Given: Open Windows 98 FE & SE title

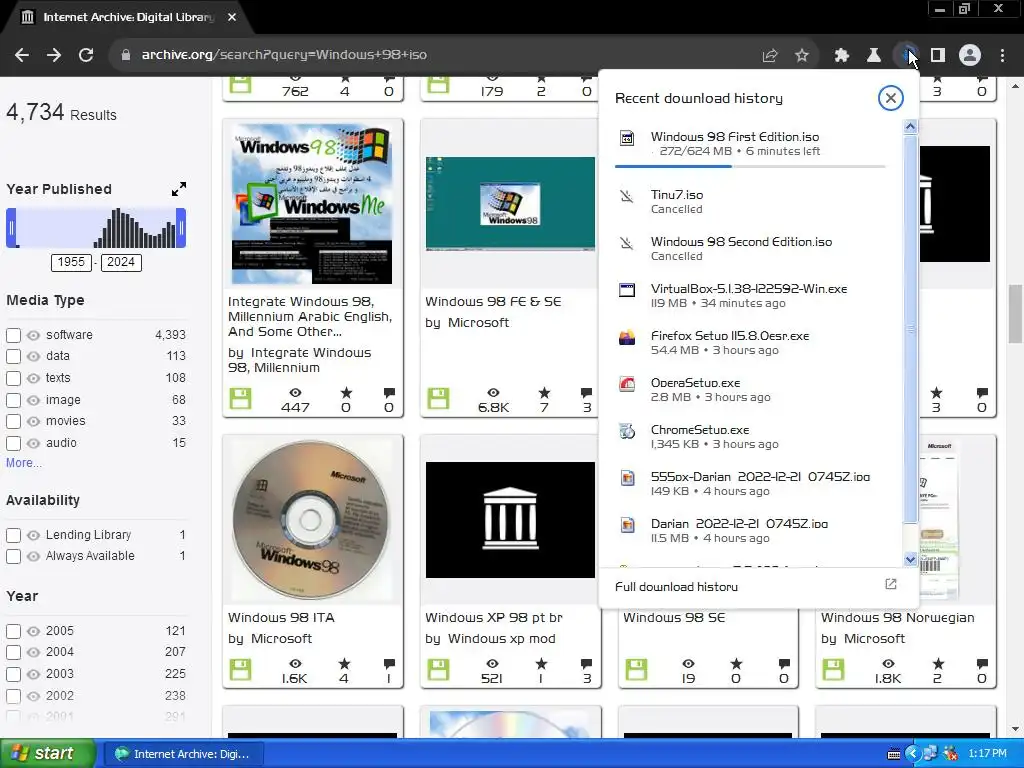Looking at the screenshot, I should [493, 301].
